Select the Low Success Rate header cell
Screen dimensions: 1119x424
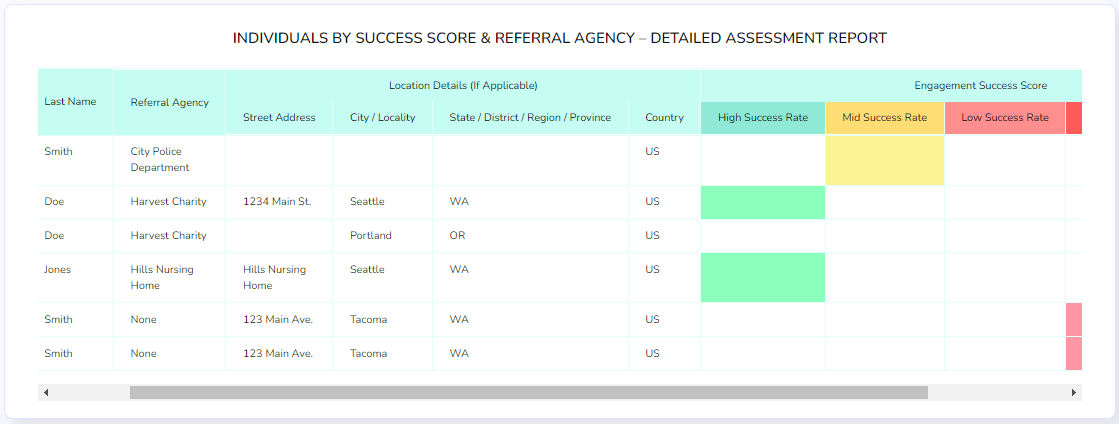coord(1005,118)
